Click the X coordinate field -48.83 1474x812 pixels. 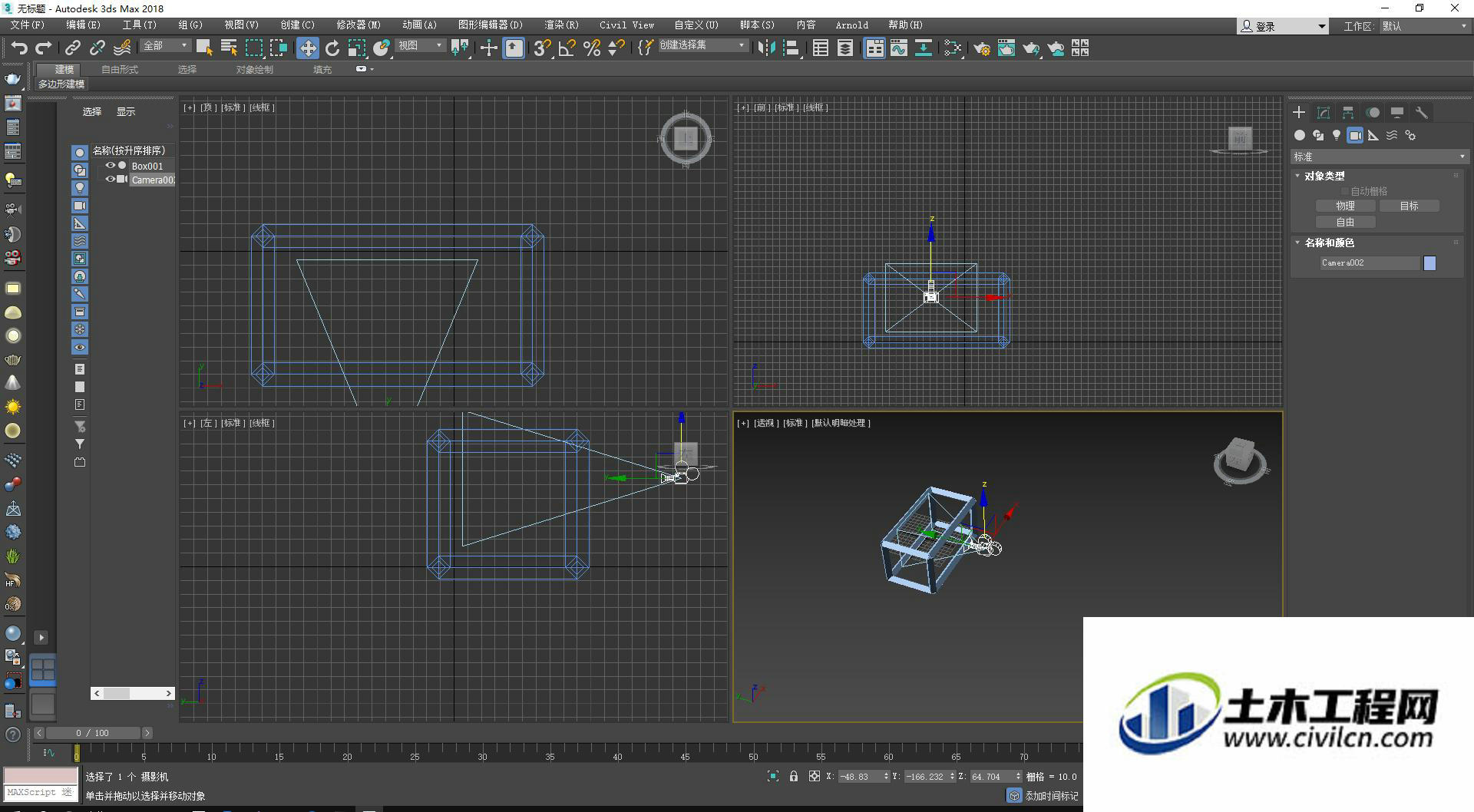click(863, 776)
